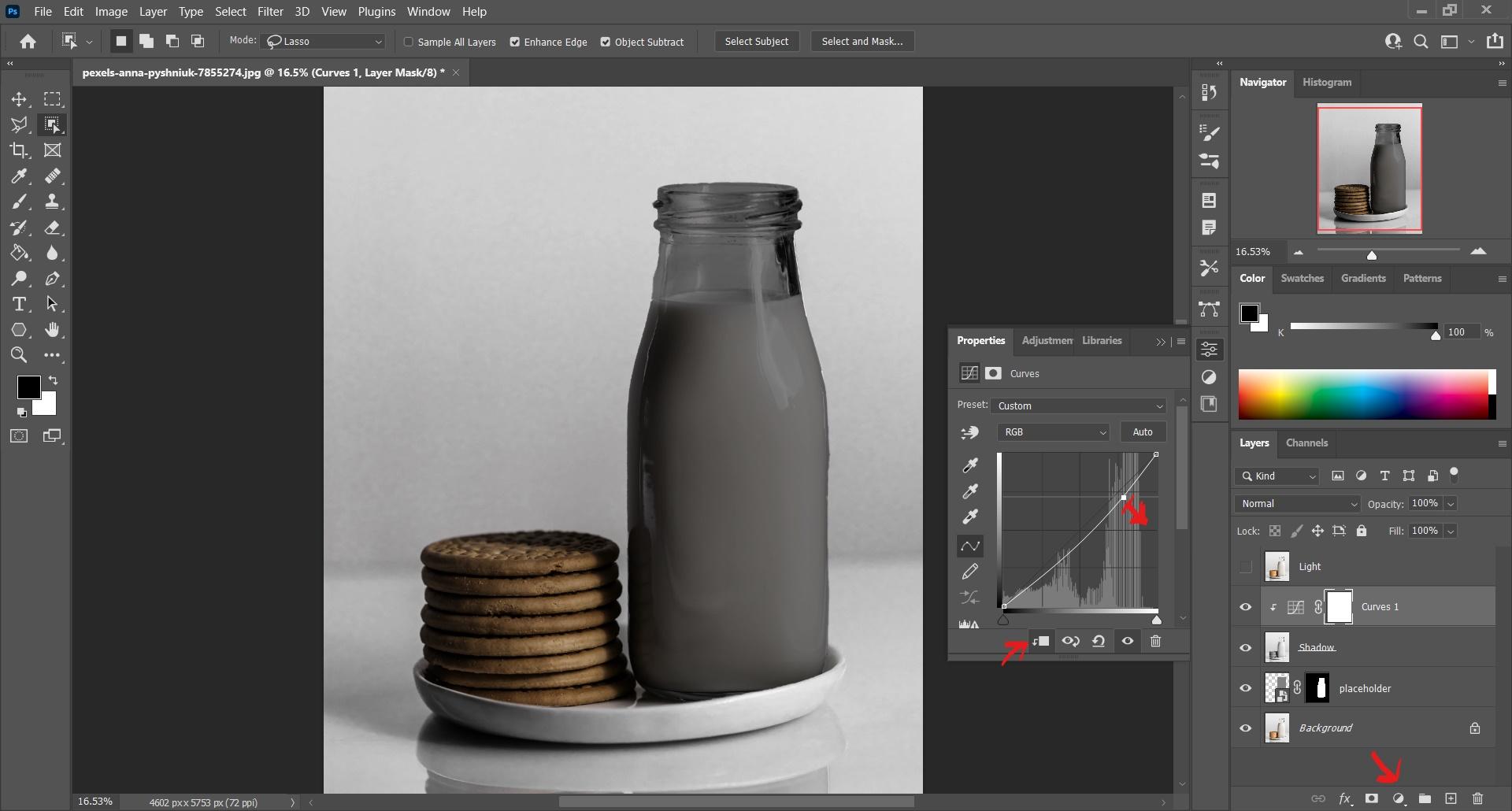Select the Clone Stamp tool

tap(53, 202)
